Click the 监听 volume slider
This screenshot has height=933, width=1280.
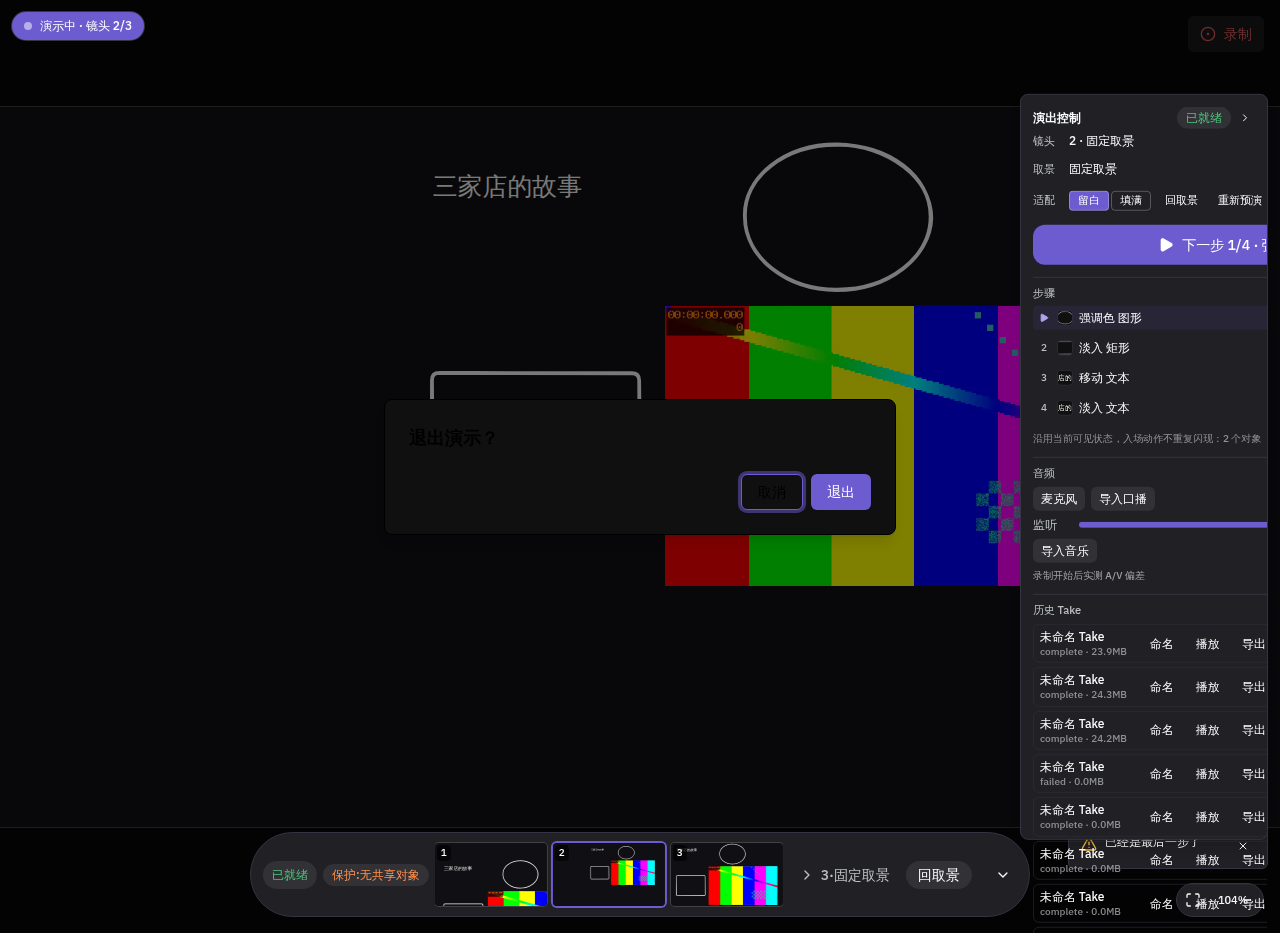(x=1173, y=524)
